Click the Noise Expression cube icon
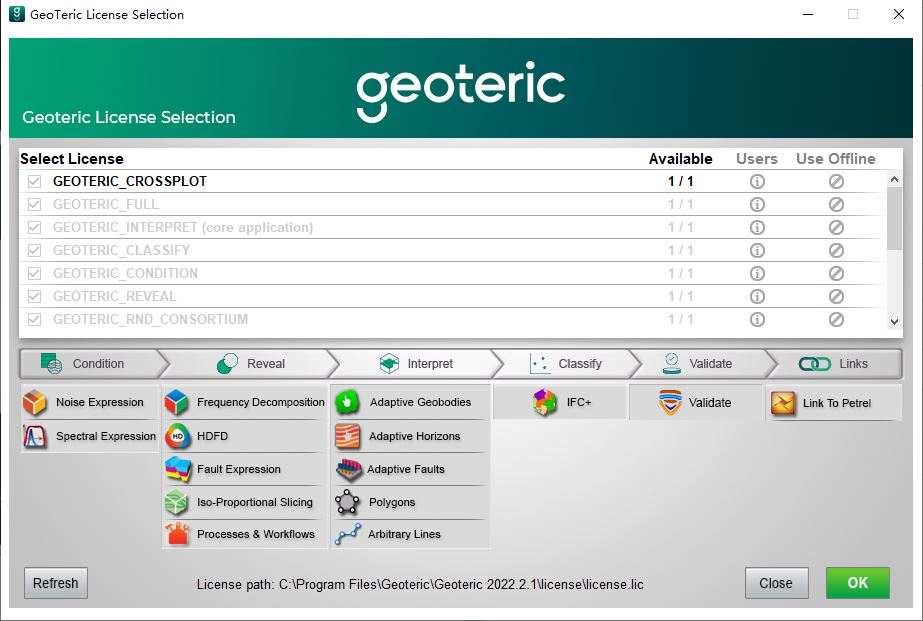923x621 pixels. [x=35, y=403]
